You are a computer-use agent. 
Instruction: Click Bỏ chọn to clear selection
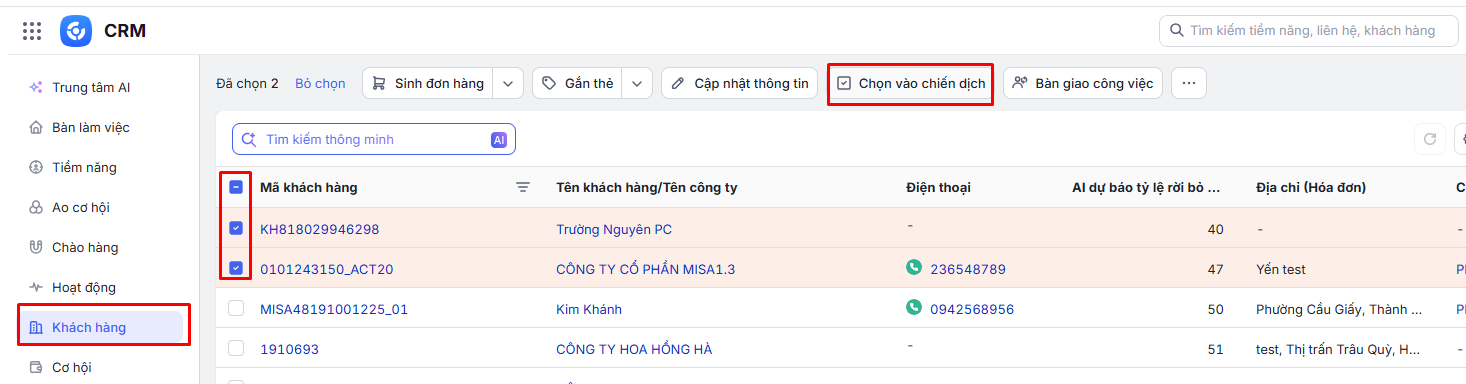coord(320,83)
